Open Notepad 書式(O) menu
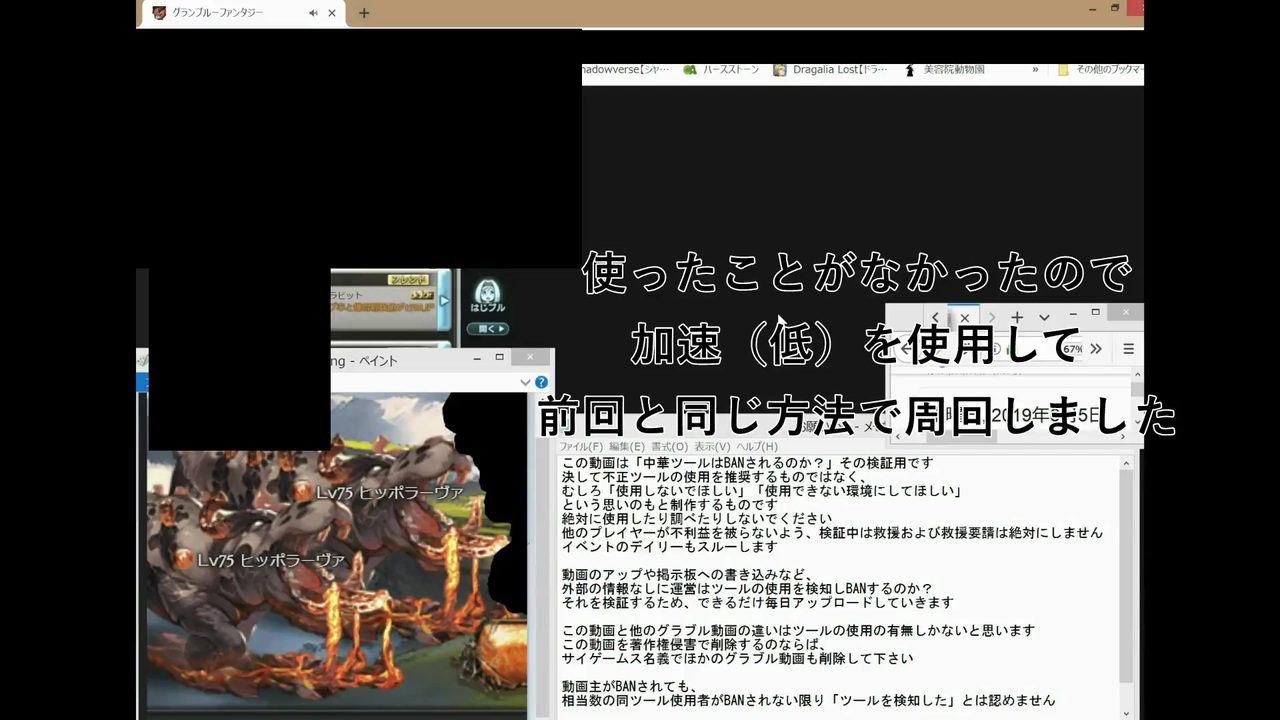This screenshot has height=720, width=1280. click(x=669, y=447)
